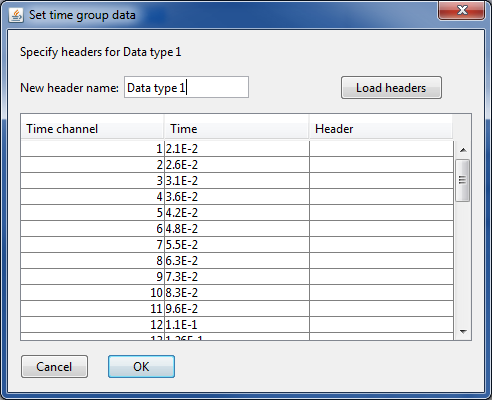Image resolution: width=492 pixels, height=400 pixels.
Task: Click the OK button
Action: (141, 367)
